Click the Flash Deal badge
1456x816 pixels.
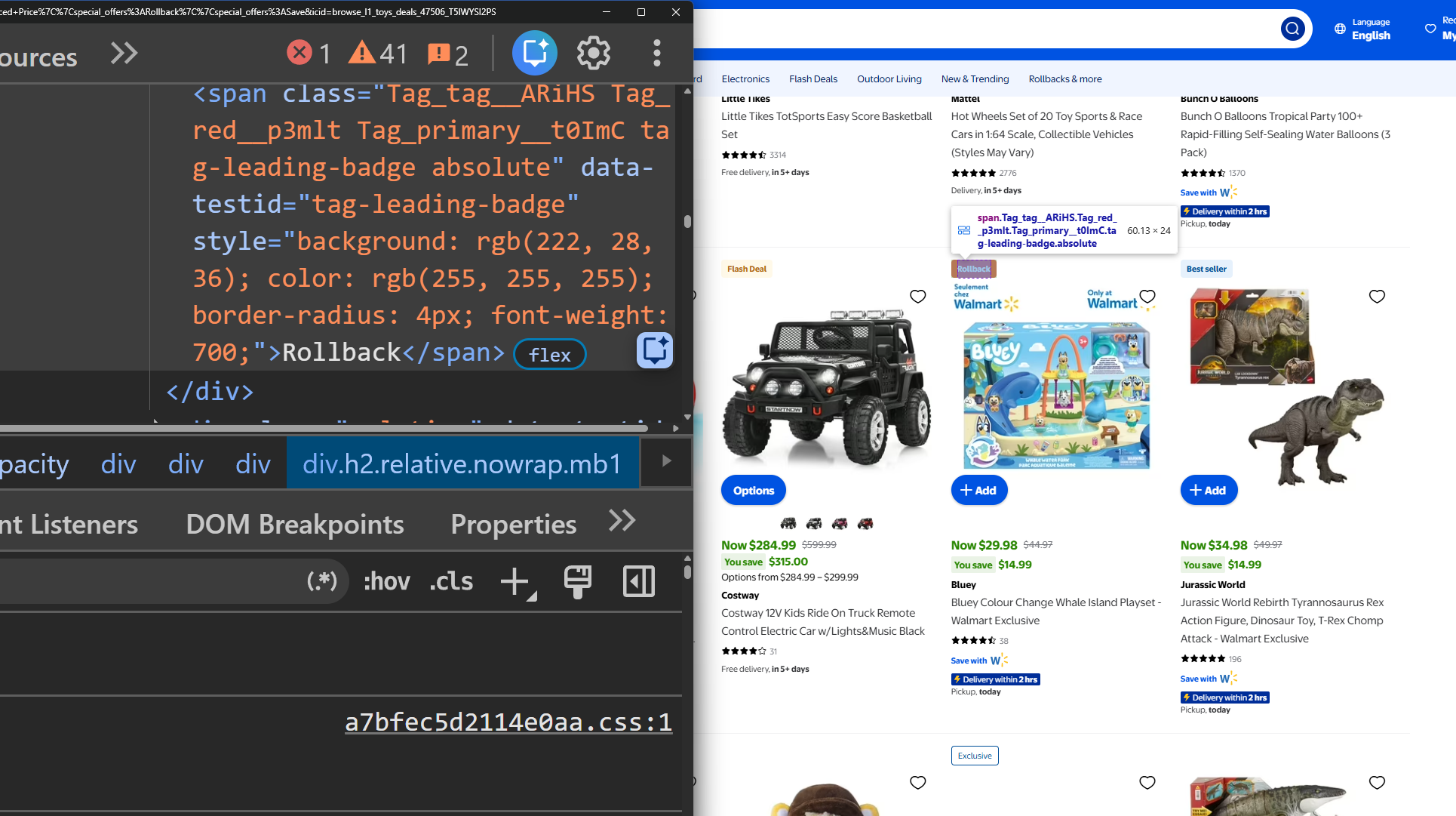747,269
